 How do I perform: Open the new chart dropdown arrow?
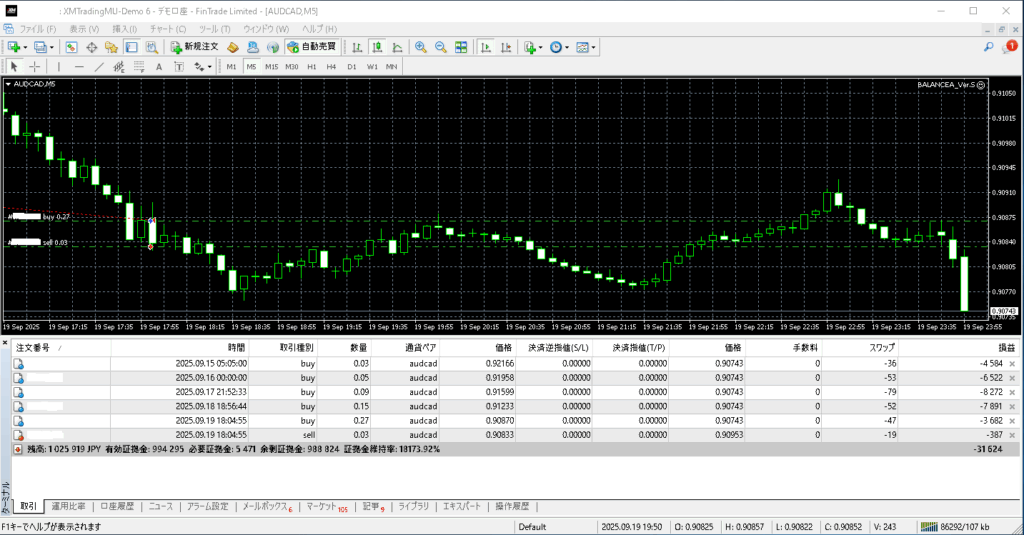(25, 47)
